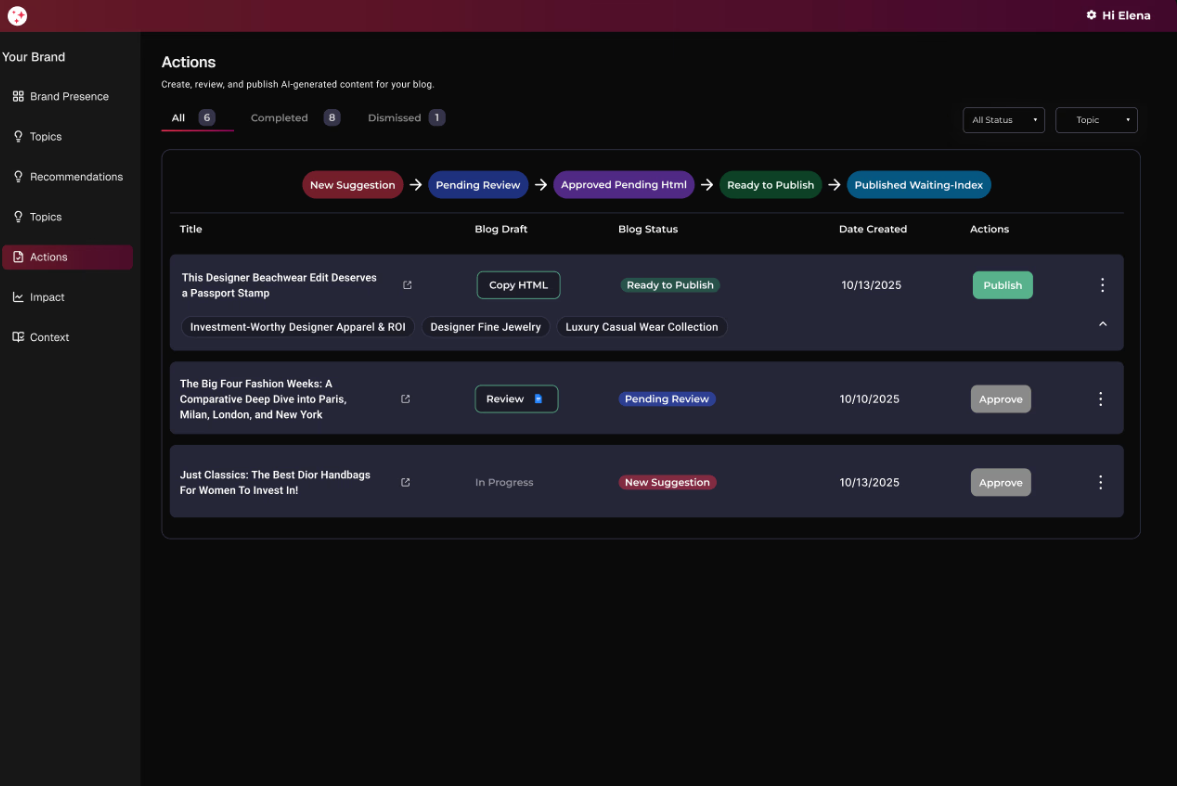
Task: Open three-dot menu for Designer Beachwear row
Action: pos(1102,285)
